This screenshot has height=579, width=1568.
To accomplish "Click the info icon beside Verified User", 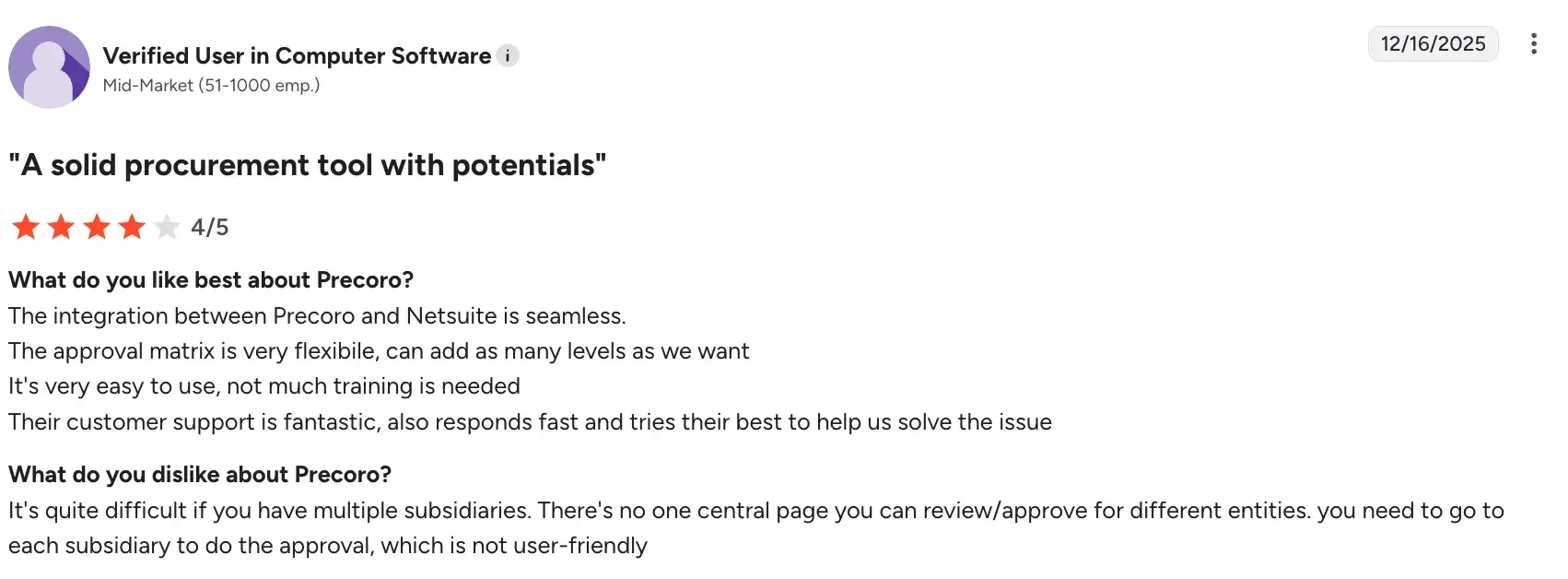I will point(508,55).
